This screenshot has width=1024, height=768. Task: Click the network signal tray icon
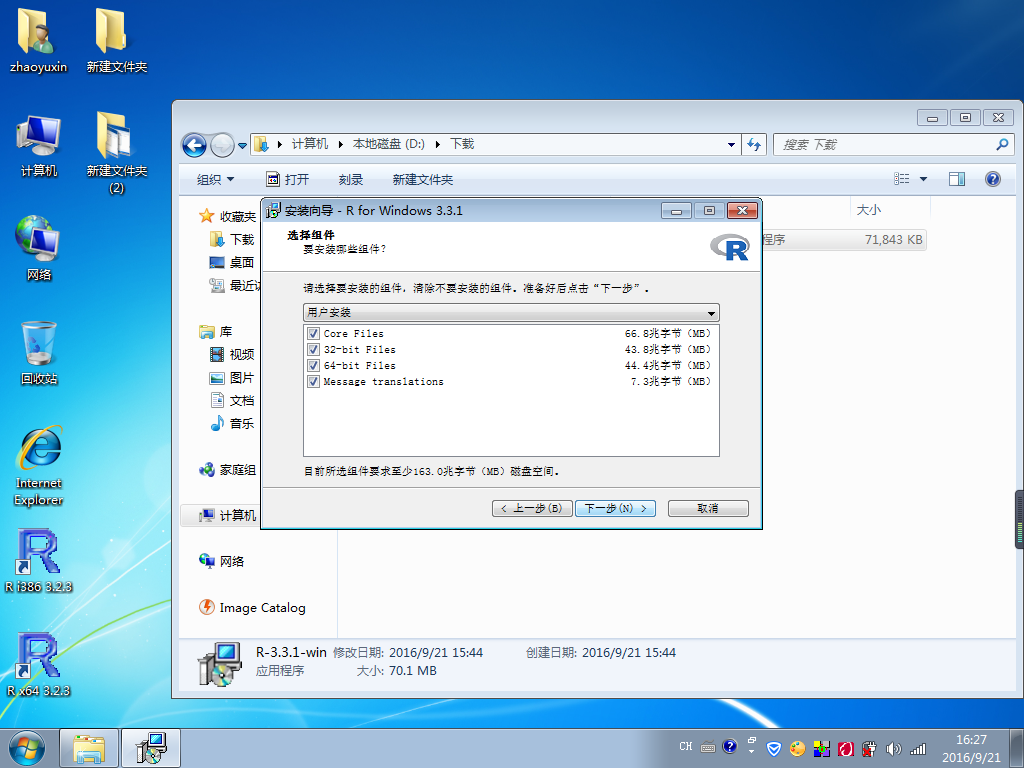(918, 749)
